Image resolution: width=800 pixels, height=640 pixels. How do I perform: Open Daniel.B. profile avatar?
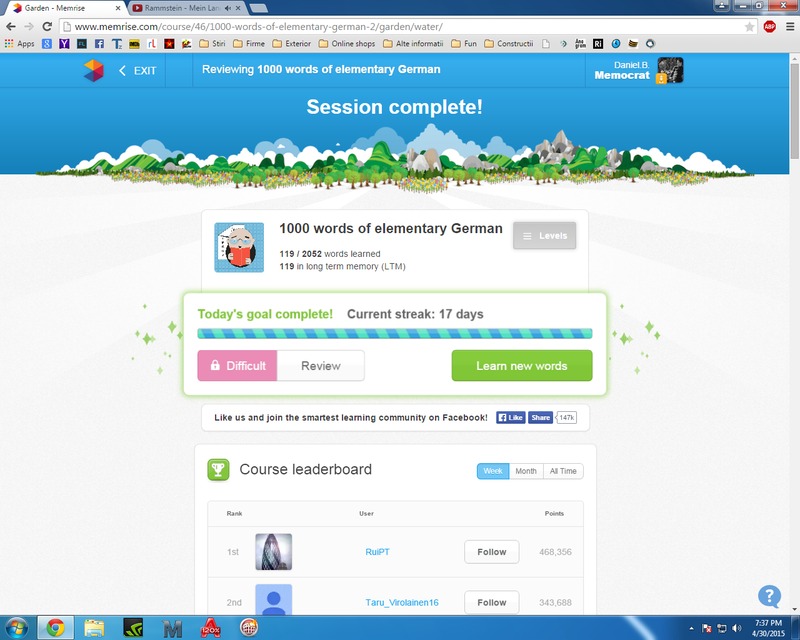[x=670, y=70]
